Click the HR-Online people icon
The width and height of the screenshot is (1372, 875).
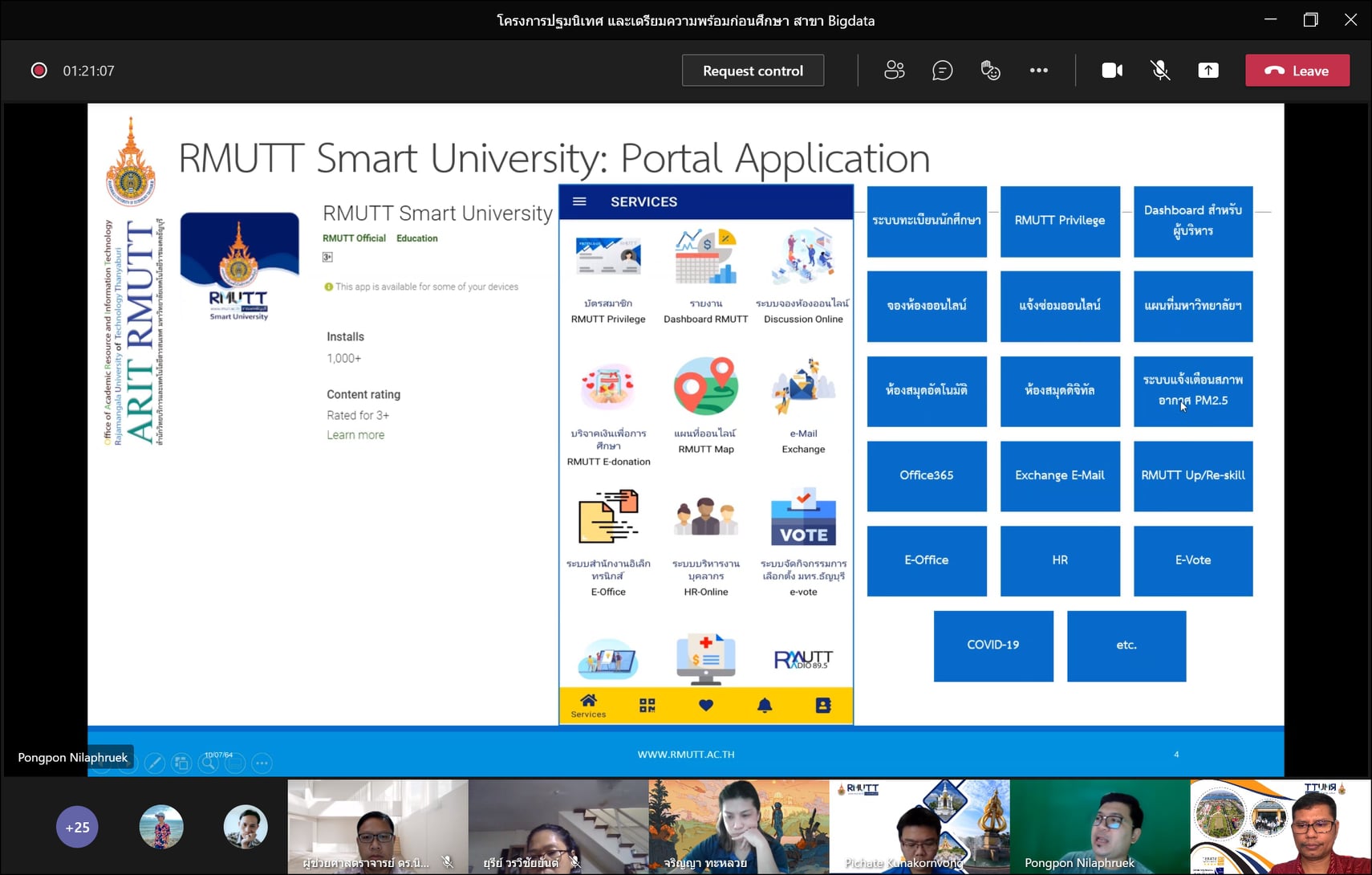[x=706, y=516]
